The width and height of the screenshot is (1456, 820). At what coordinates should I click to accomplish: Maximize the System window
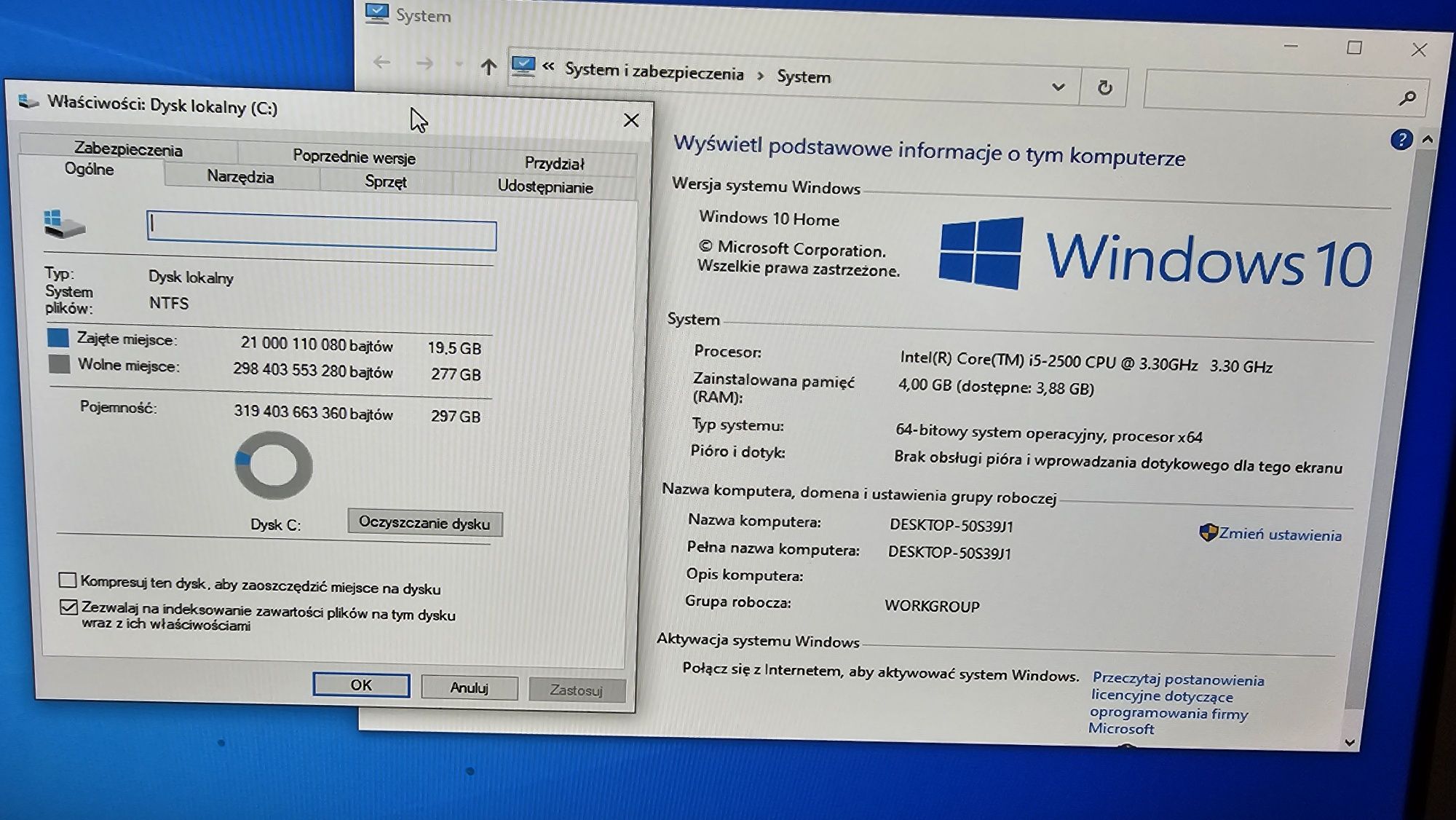click(x=1354, y=47)
